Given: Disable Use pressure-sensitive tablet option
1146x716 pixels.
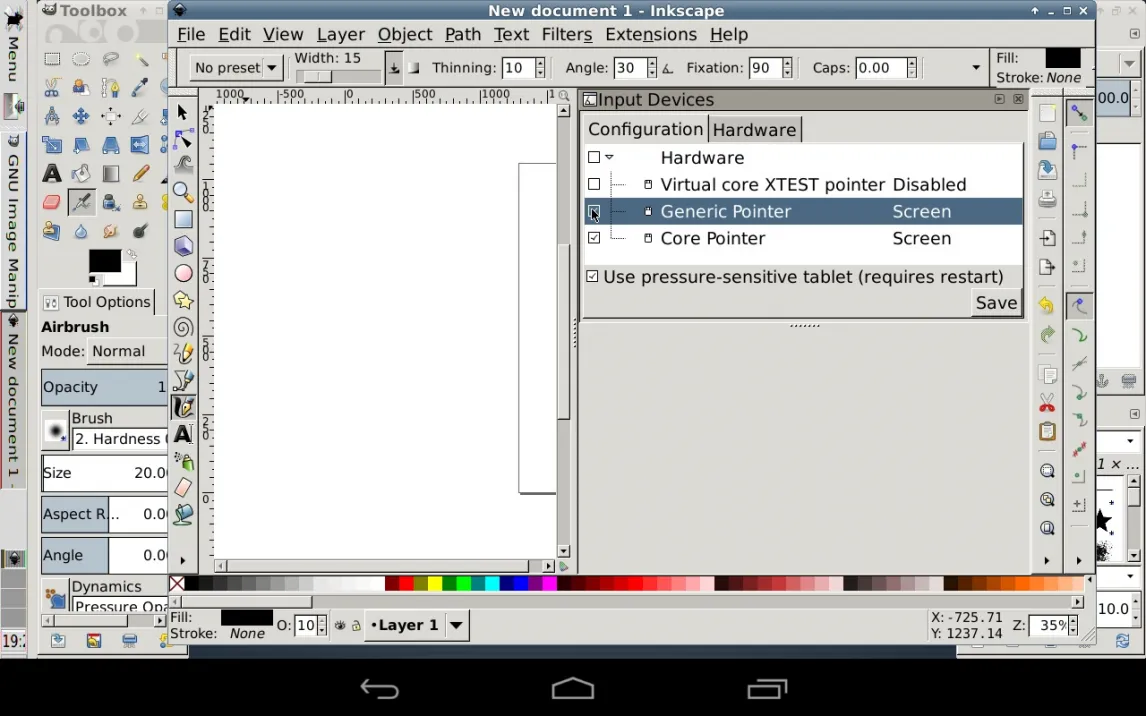Looking at the screenshot, I should tap(593, 277).
